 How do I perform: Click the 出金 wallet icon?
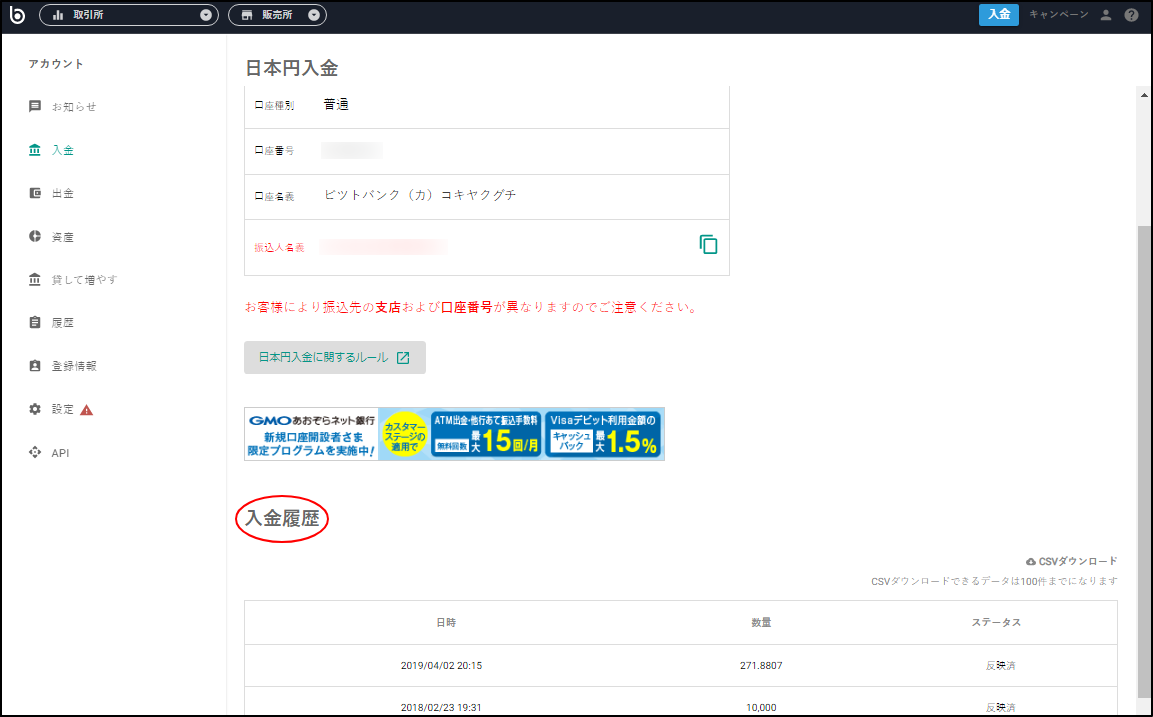35,193
